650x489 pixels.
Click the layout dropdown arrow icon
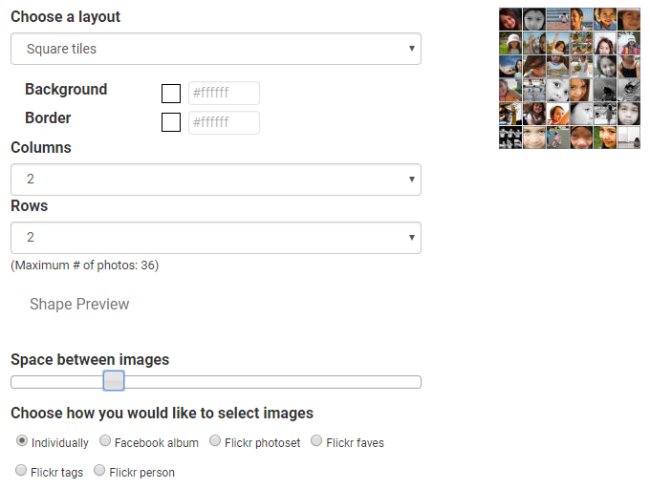412,48
